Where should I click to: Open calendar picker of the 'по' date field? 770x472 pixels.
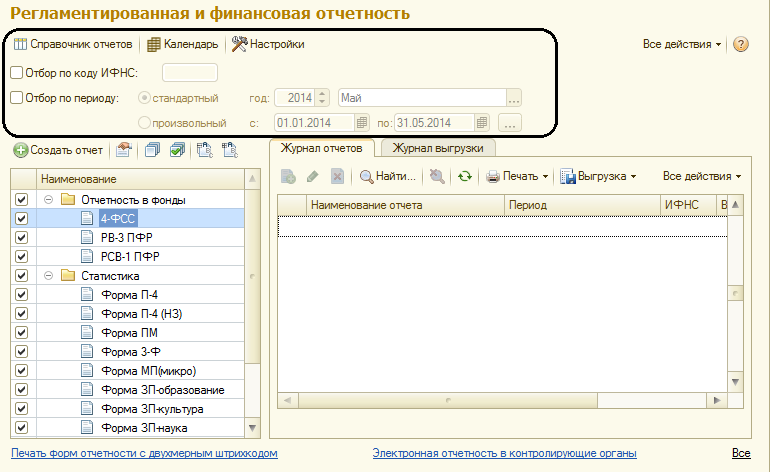tap(482, 123)
